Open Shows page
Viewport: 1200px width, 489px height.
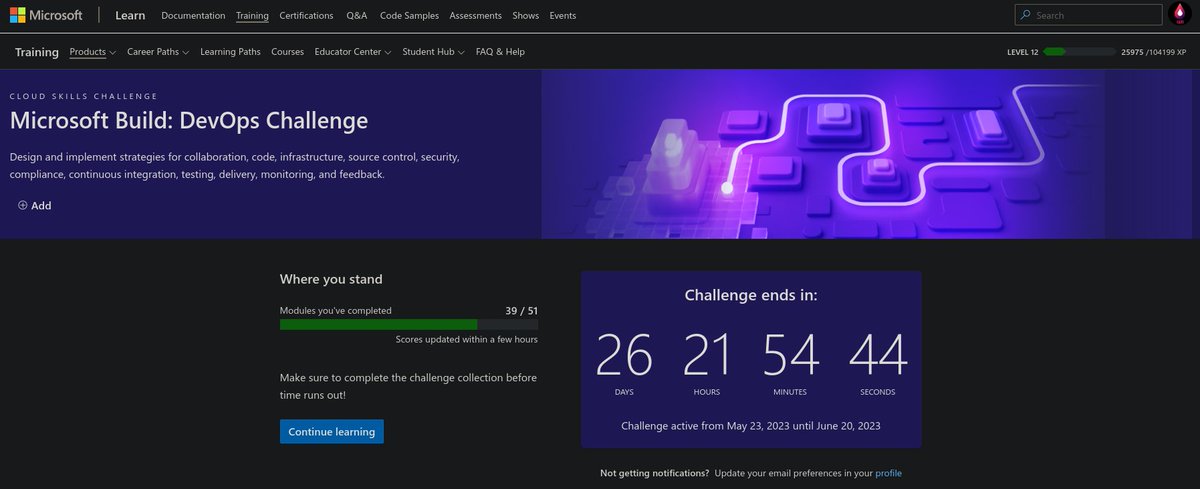tap(525, 16)
